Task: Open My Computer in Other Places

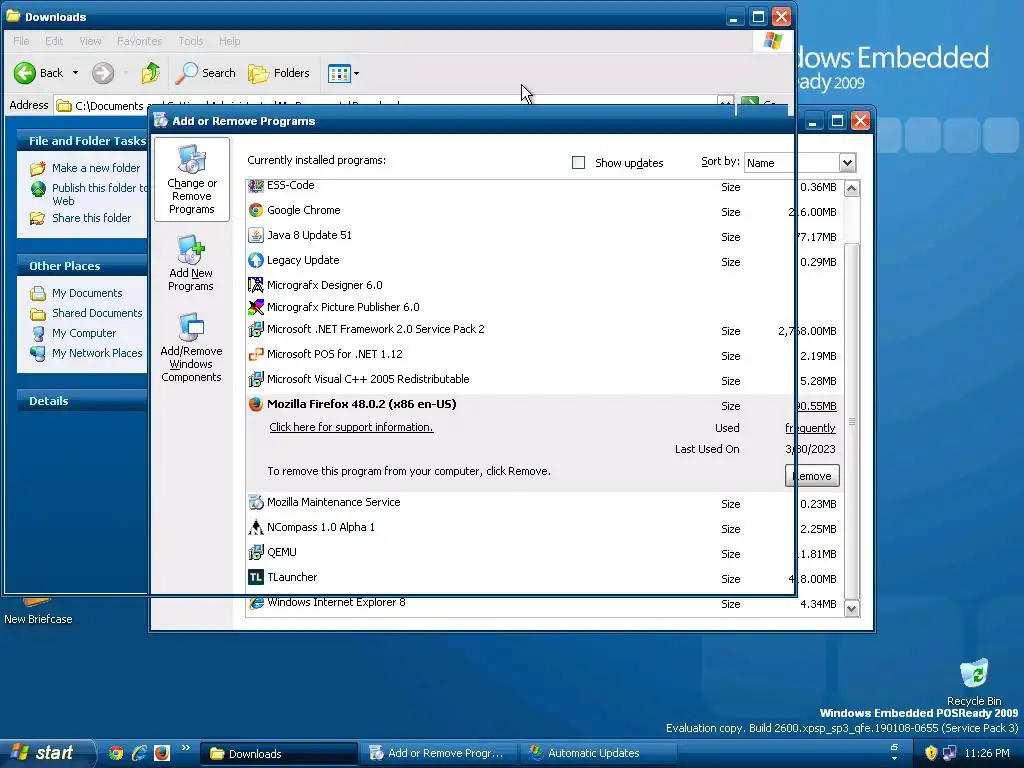Action: (84, 333)
